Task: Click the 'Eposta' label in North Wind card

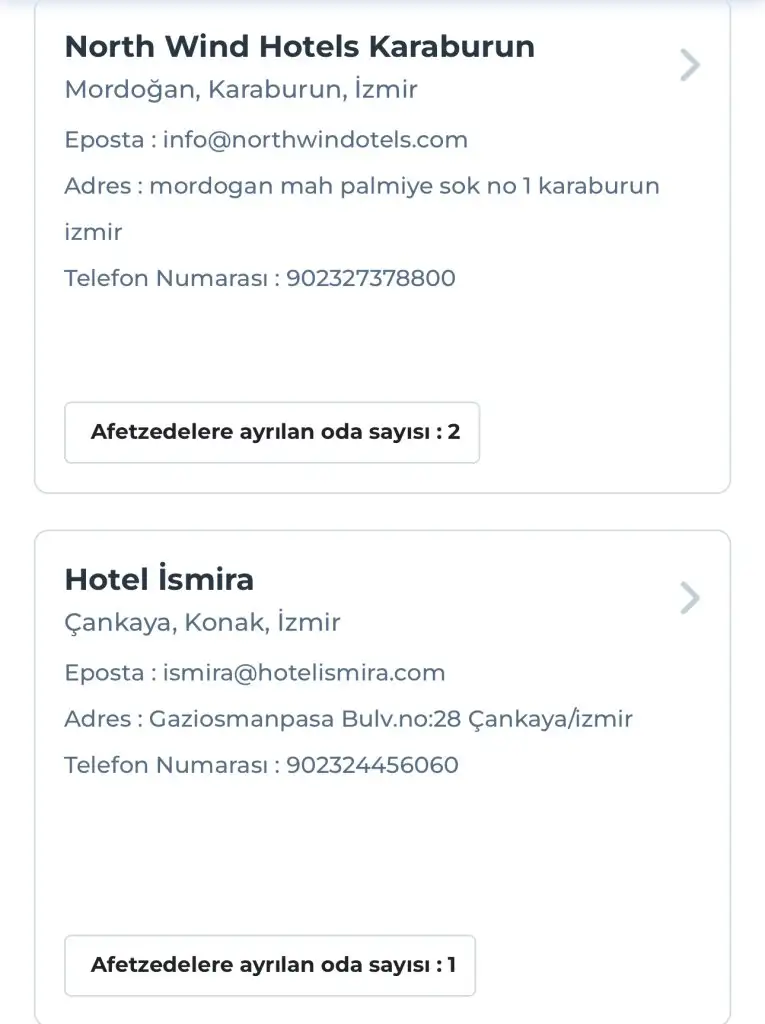Action: pyautogui.click(x=104, y=140)
